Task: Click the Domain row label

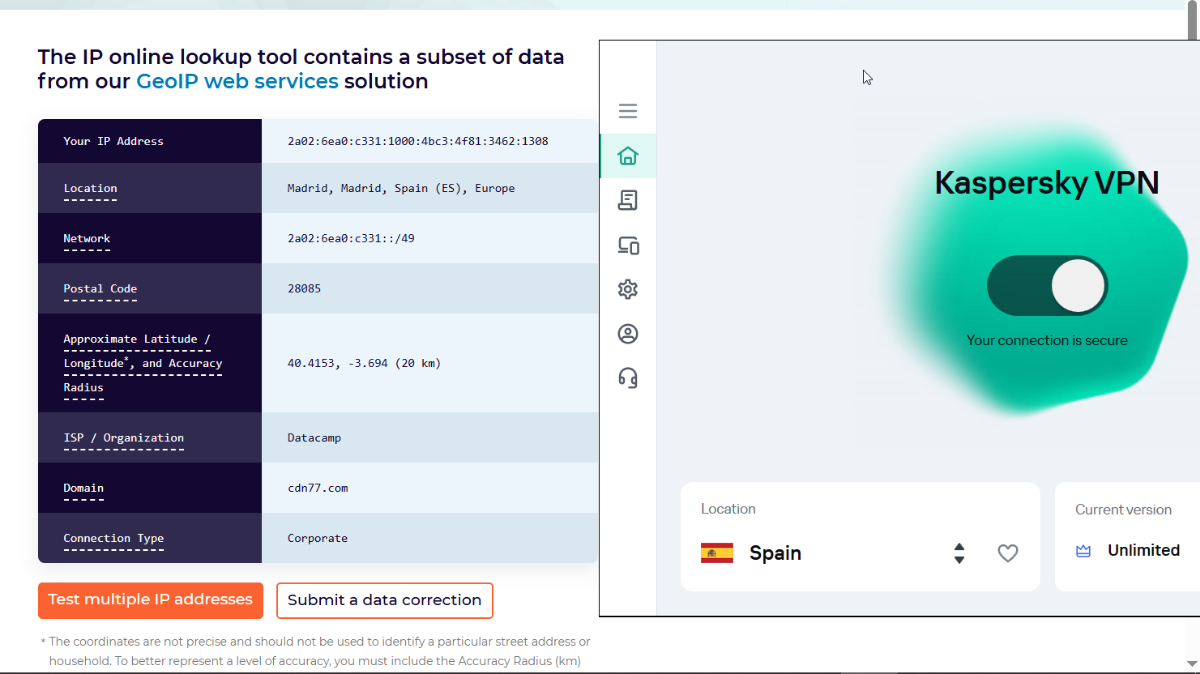Action: [x=84, y=488]
